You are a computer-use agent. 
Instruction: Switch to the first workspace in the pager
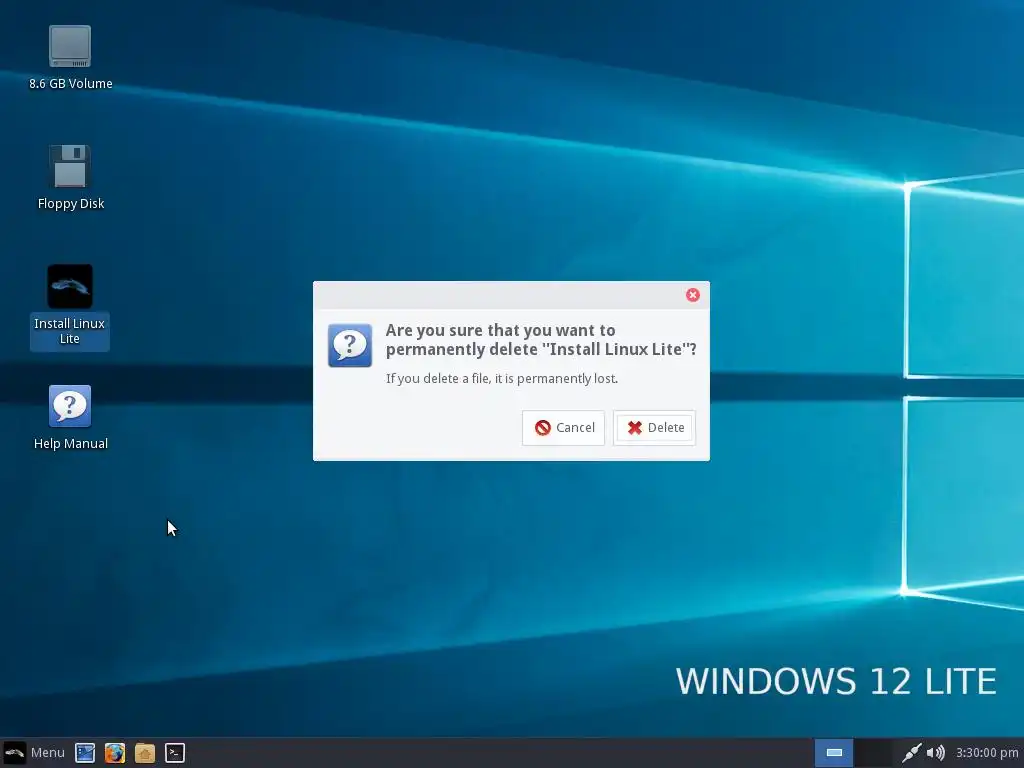pyautogui.click(x=834, y=753)
